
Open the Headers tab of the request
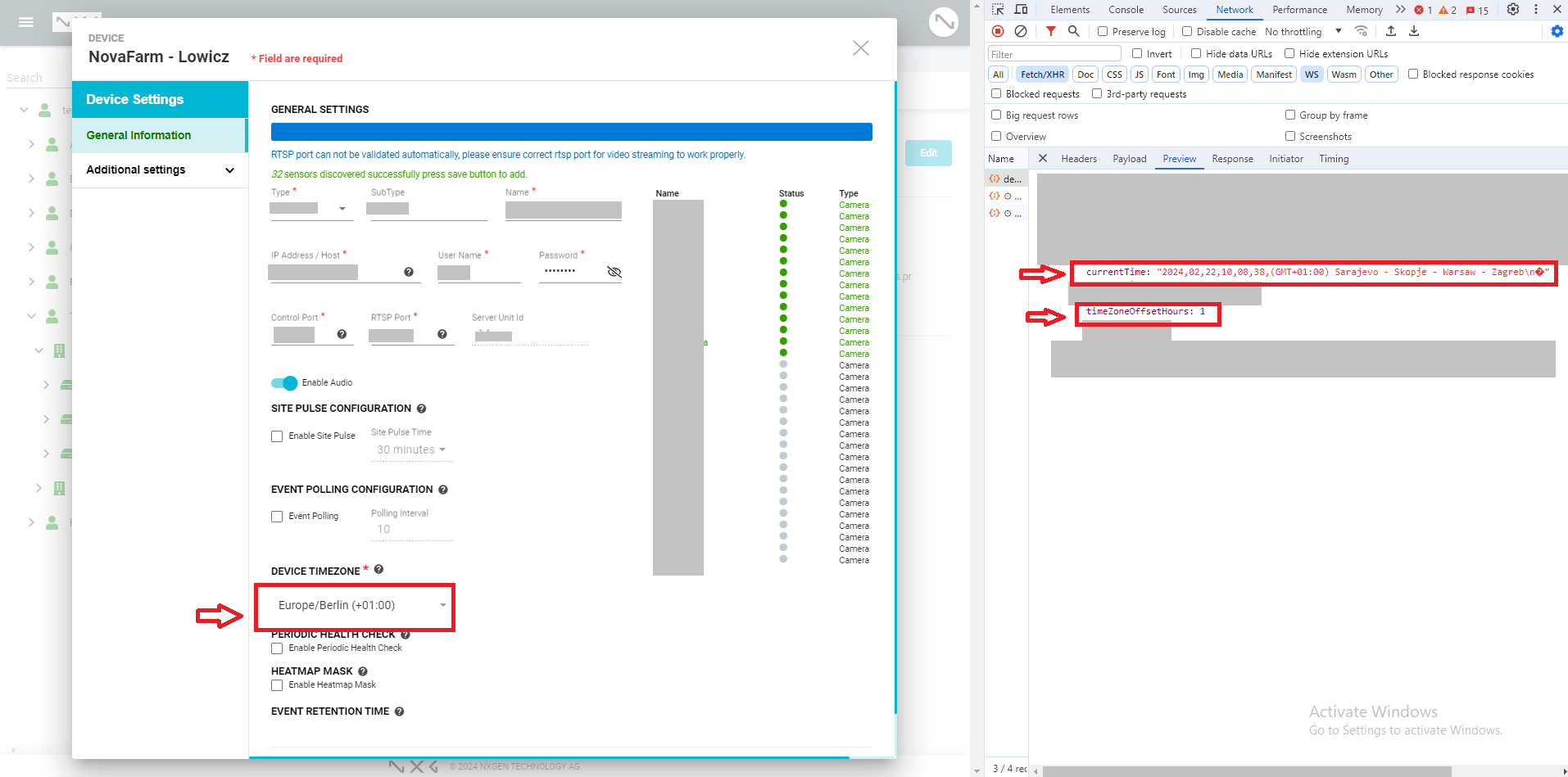1079,159
